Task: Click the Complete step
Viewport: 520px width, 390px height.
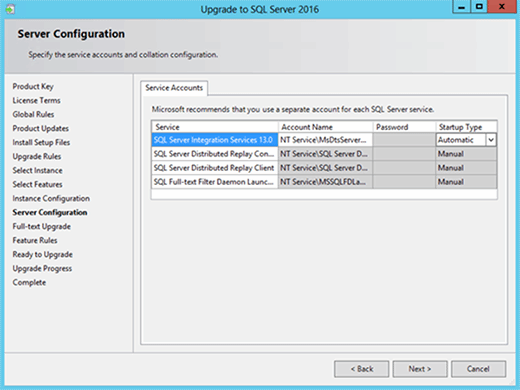Action: coord(29,283)
